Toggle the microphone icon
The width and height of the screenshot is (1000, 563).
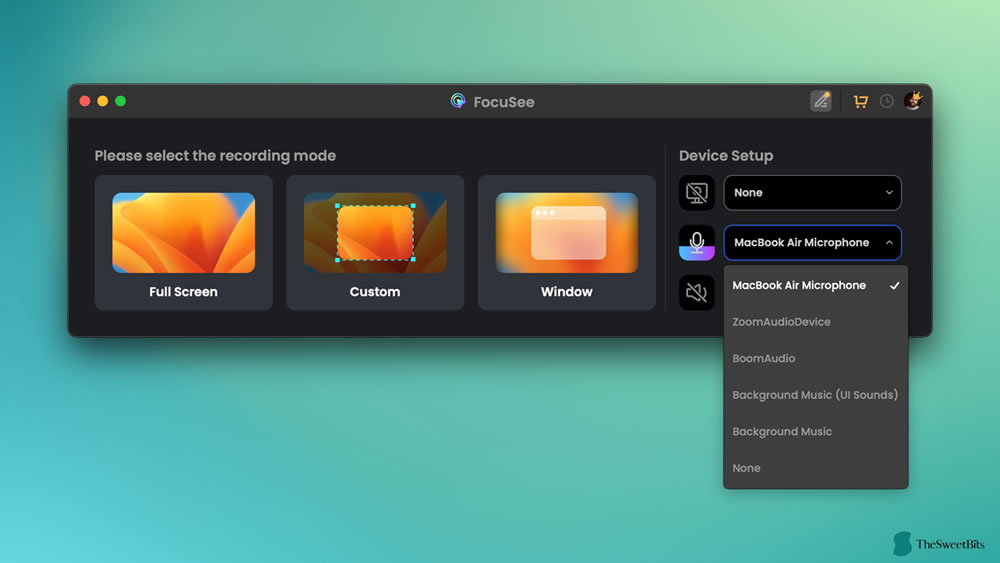696,243
